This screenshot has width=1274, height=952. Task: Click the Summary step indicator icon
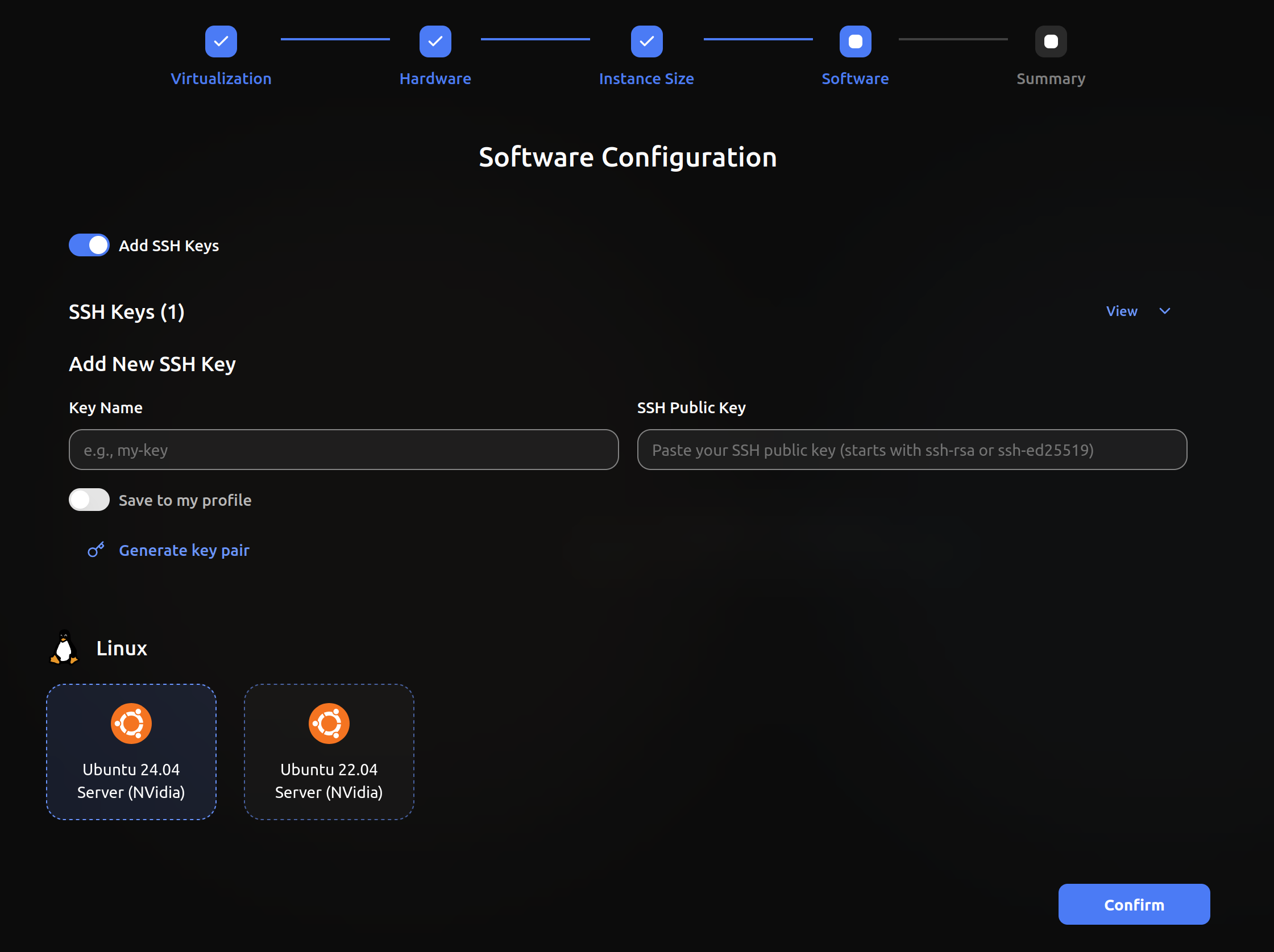pos(1050,41)
